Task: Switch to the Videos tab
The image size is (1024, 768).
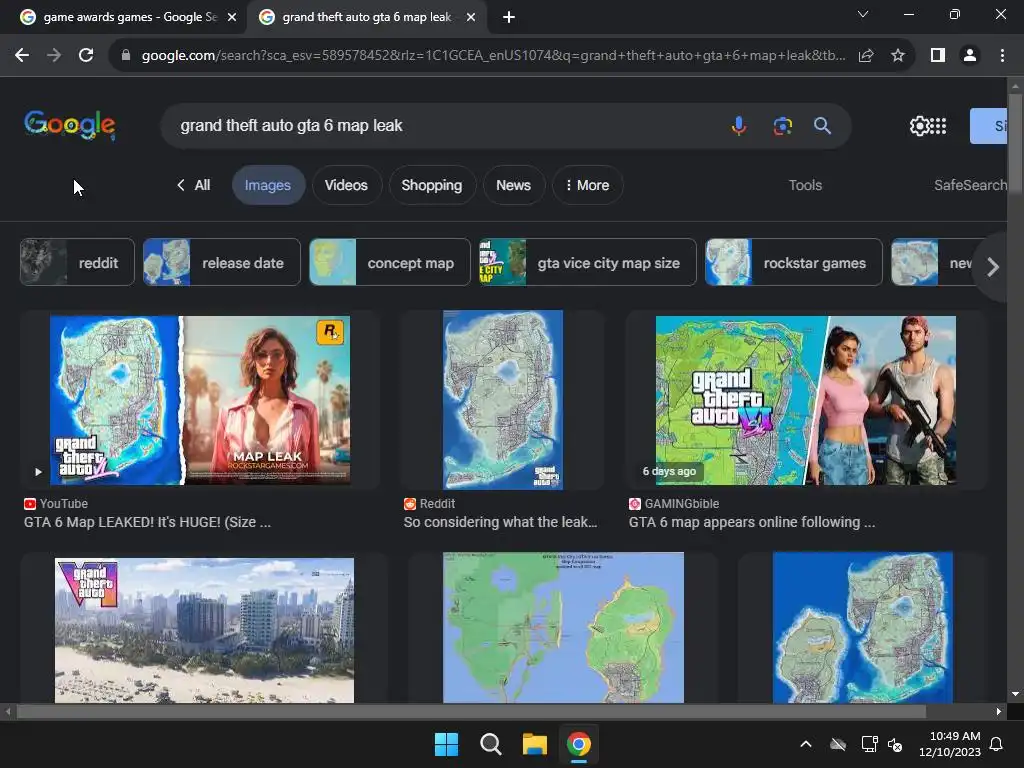Action: click(x=346, y=185)
